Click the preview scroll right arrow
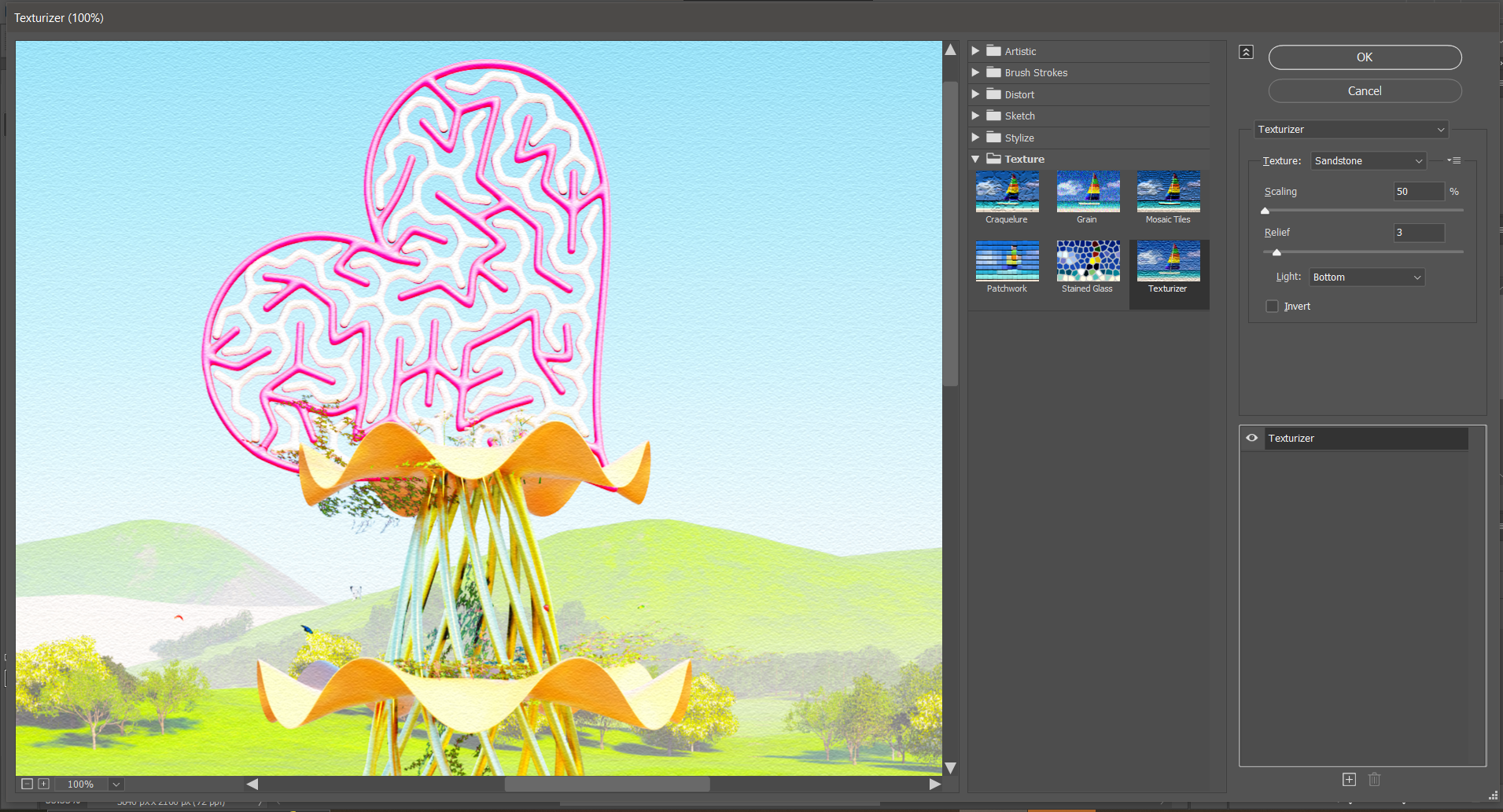Screen dimensions: 1503x812 [934, 784]
